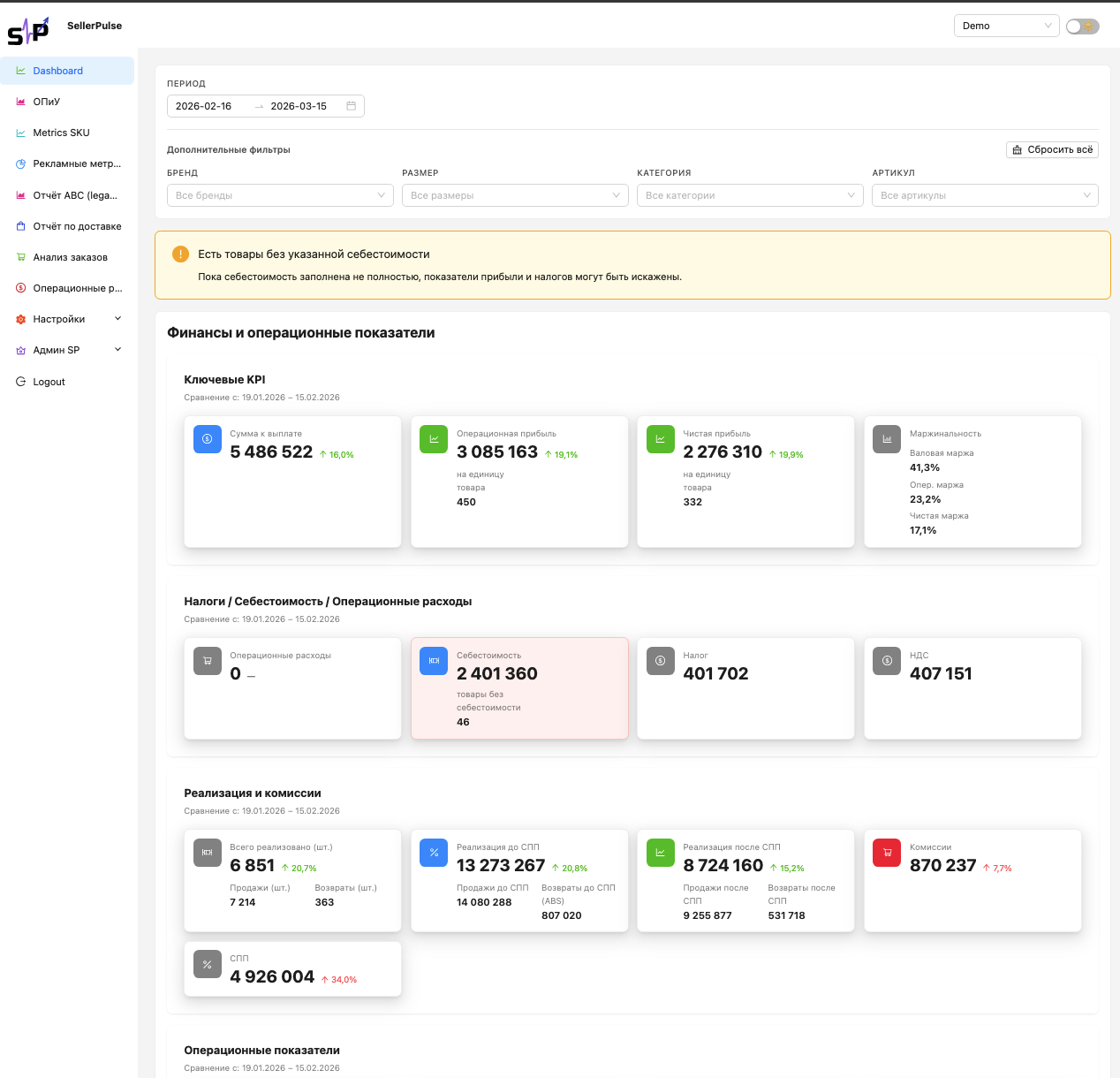
Task: Click Logout in the sidebar
Action: click(x=49, y=382)
